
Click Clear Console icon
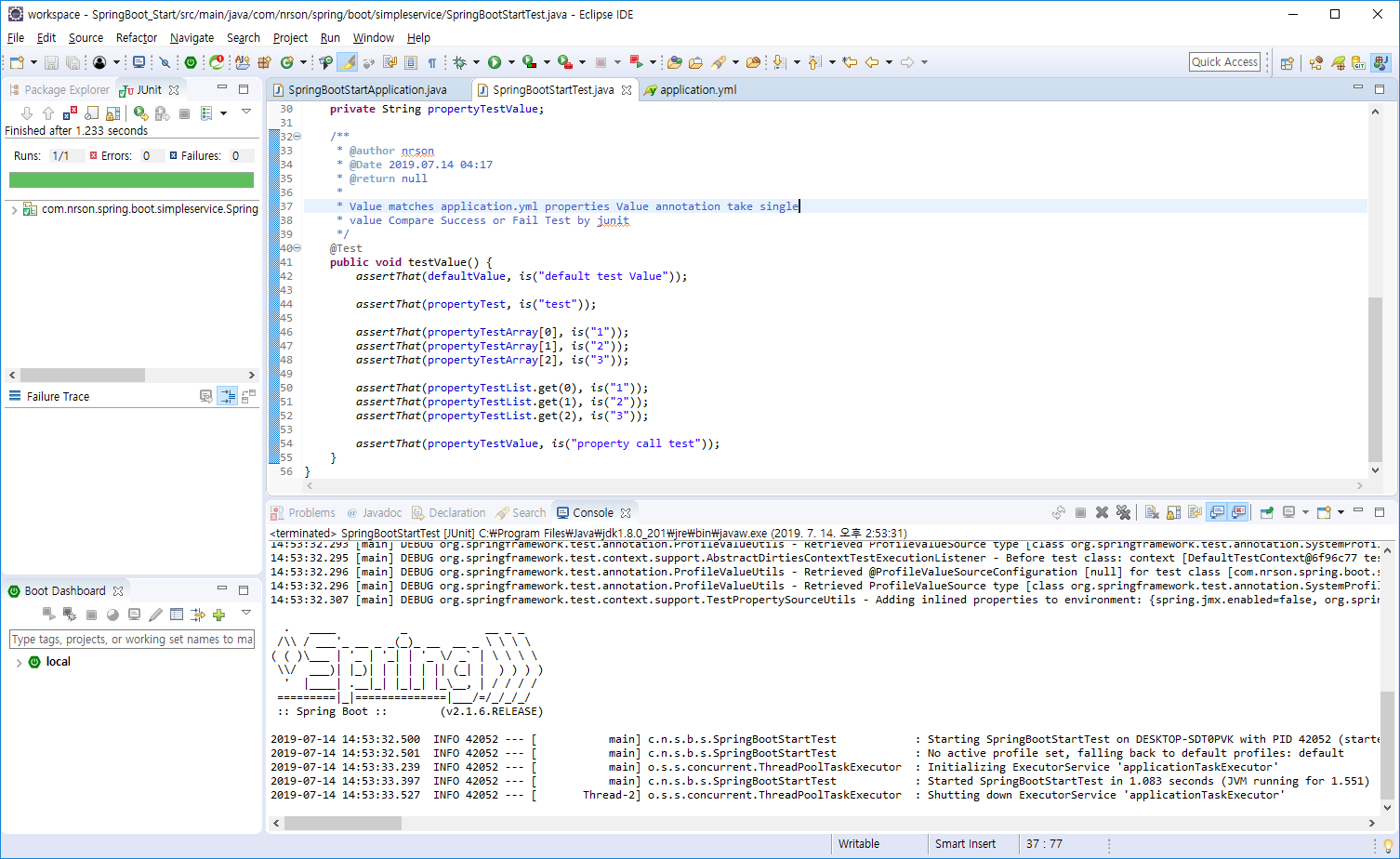click(1152, 512)
